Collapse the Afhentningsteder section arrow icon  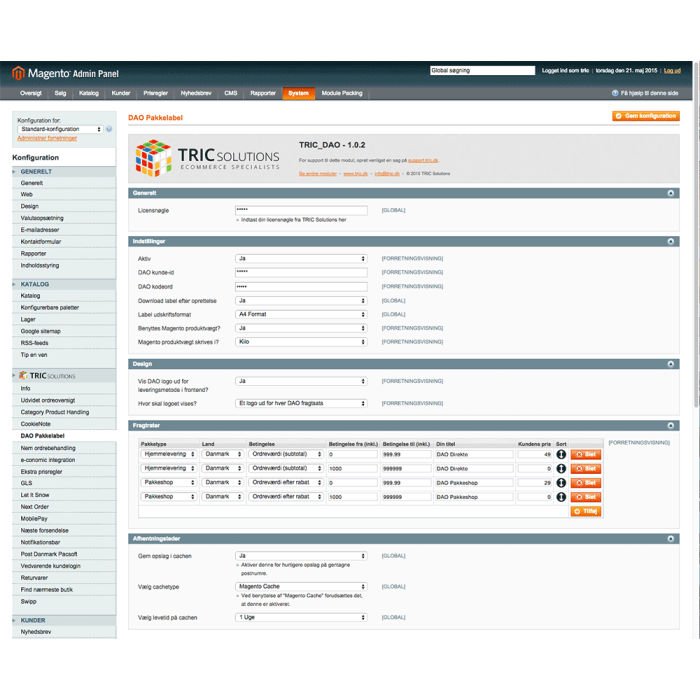pos(670,539)
